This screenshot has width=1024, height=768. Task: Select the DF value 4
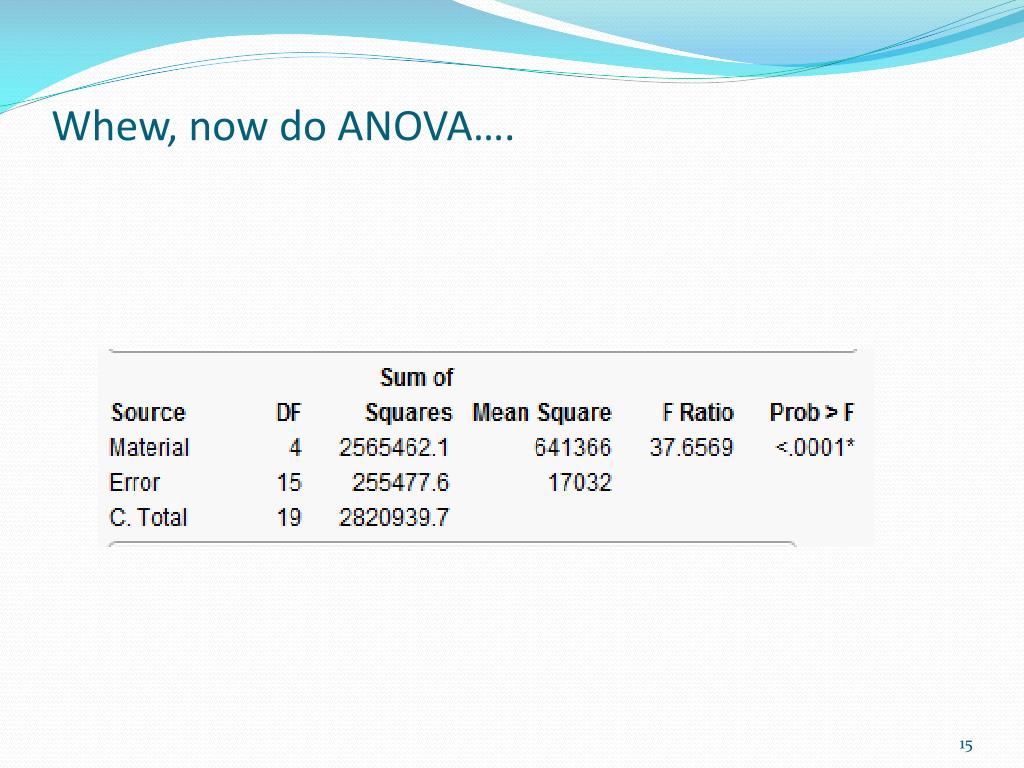[x=295, y=448]
